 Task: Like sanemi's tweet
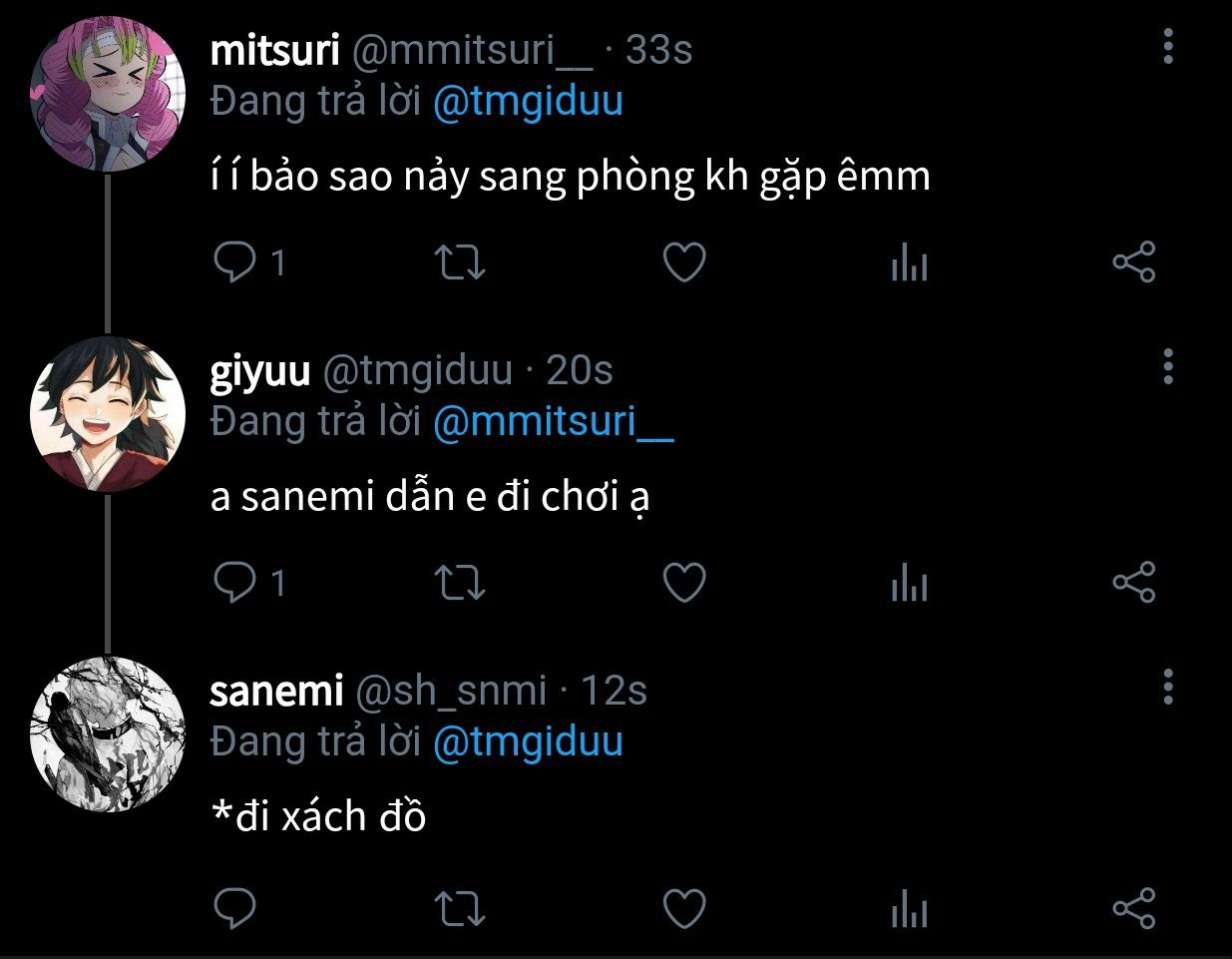coord(684,908)
